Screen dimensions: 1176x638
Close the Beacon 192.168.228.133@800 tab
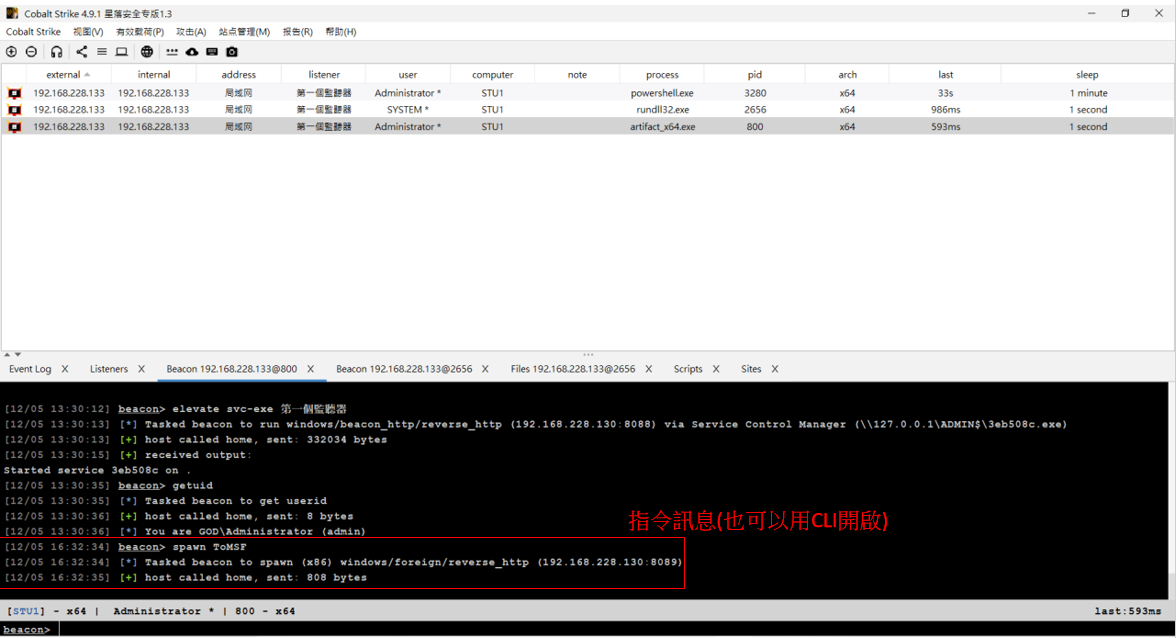tap(310, 369)
